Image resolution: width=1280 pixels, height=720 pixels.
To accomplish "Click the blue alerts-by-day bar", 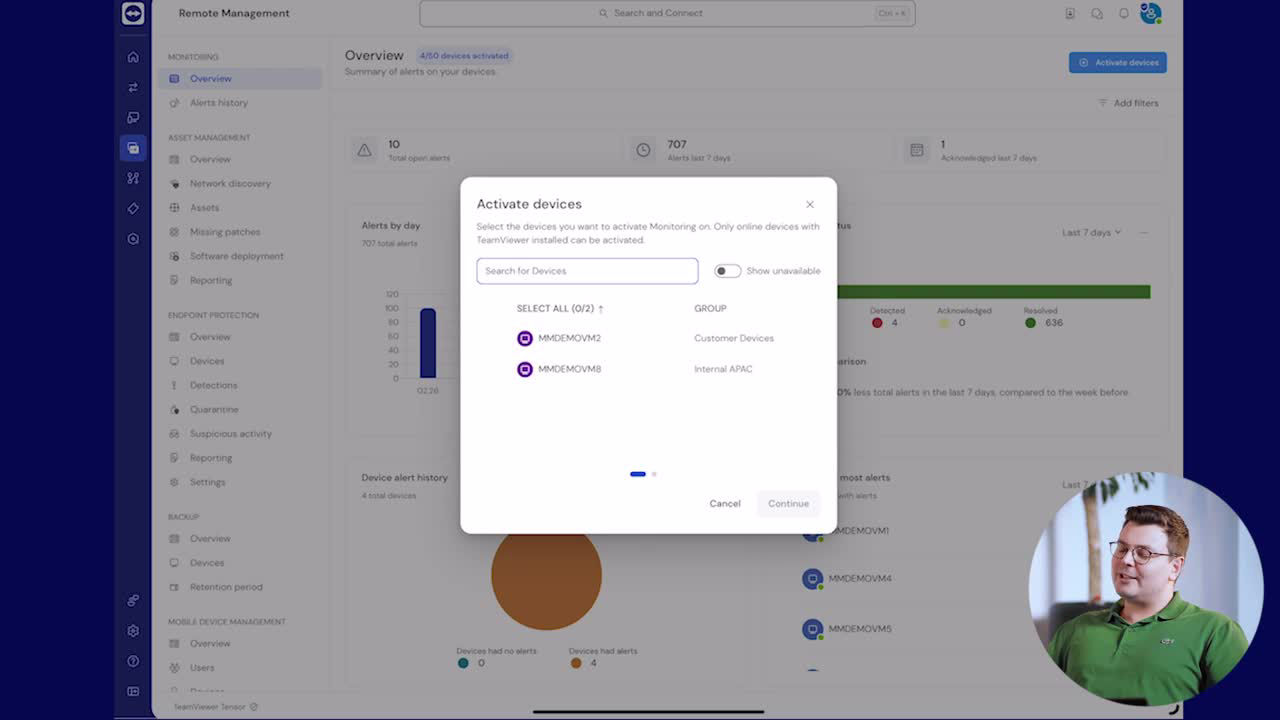I will click(x=428, y=343).
